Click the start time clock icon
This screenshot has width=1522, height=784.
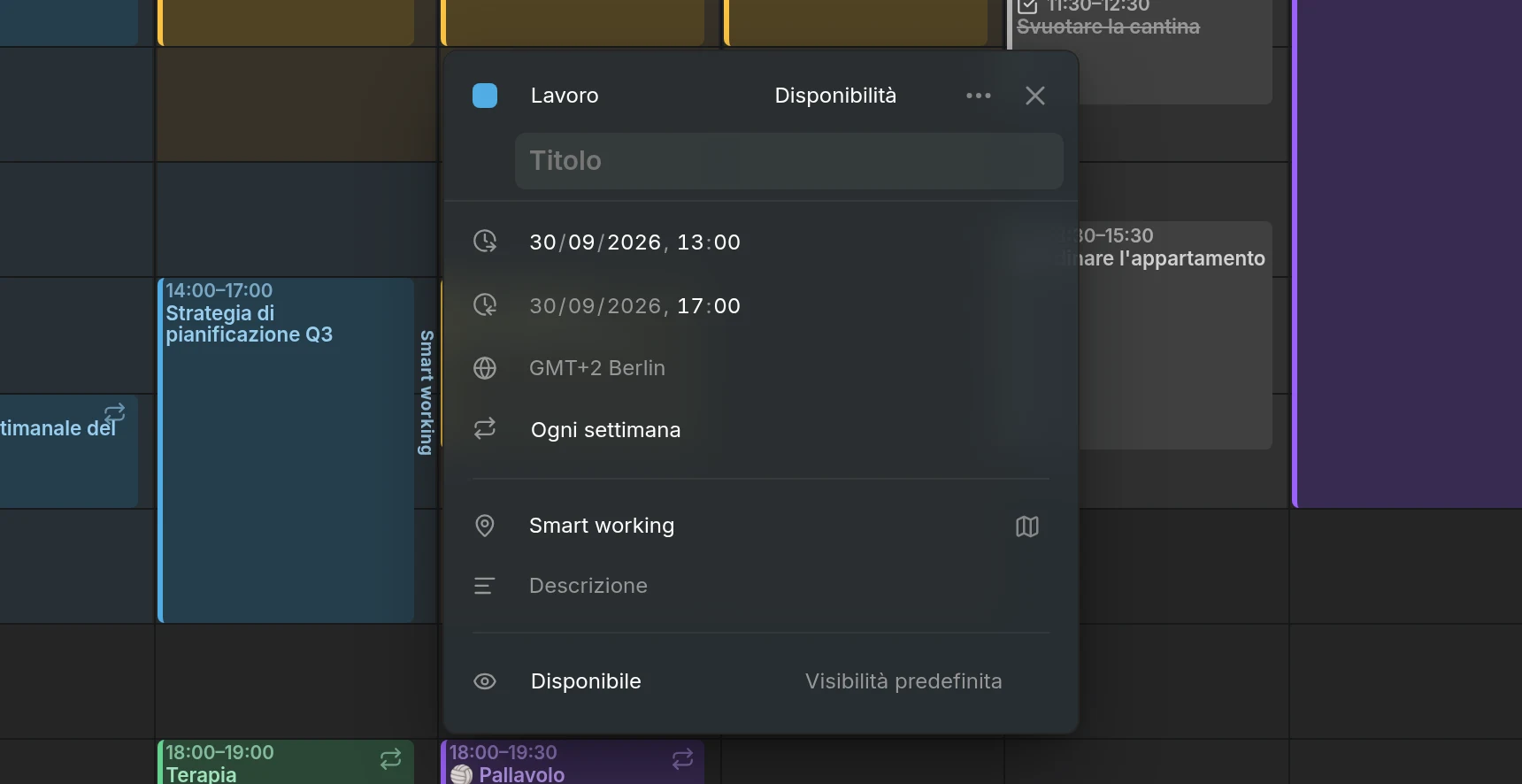[485, 241]
